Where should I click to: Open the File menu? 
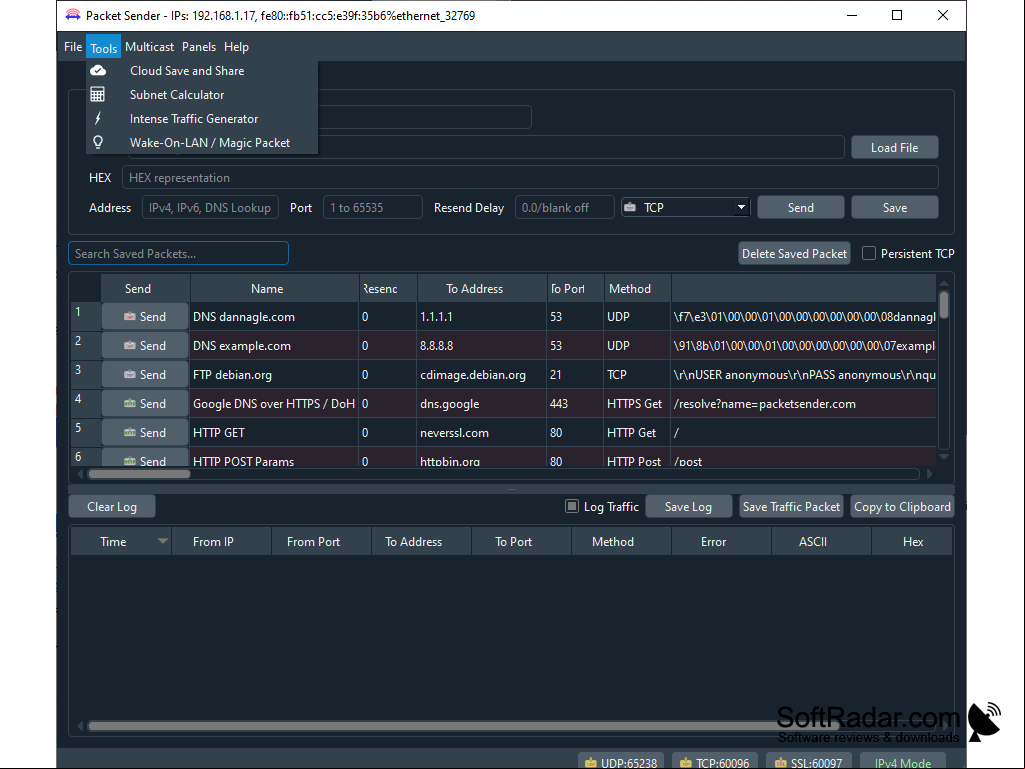(73, 47)
